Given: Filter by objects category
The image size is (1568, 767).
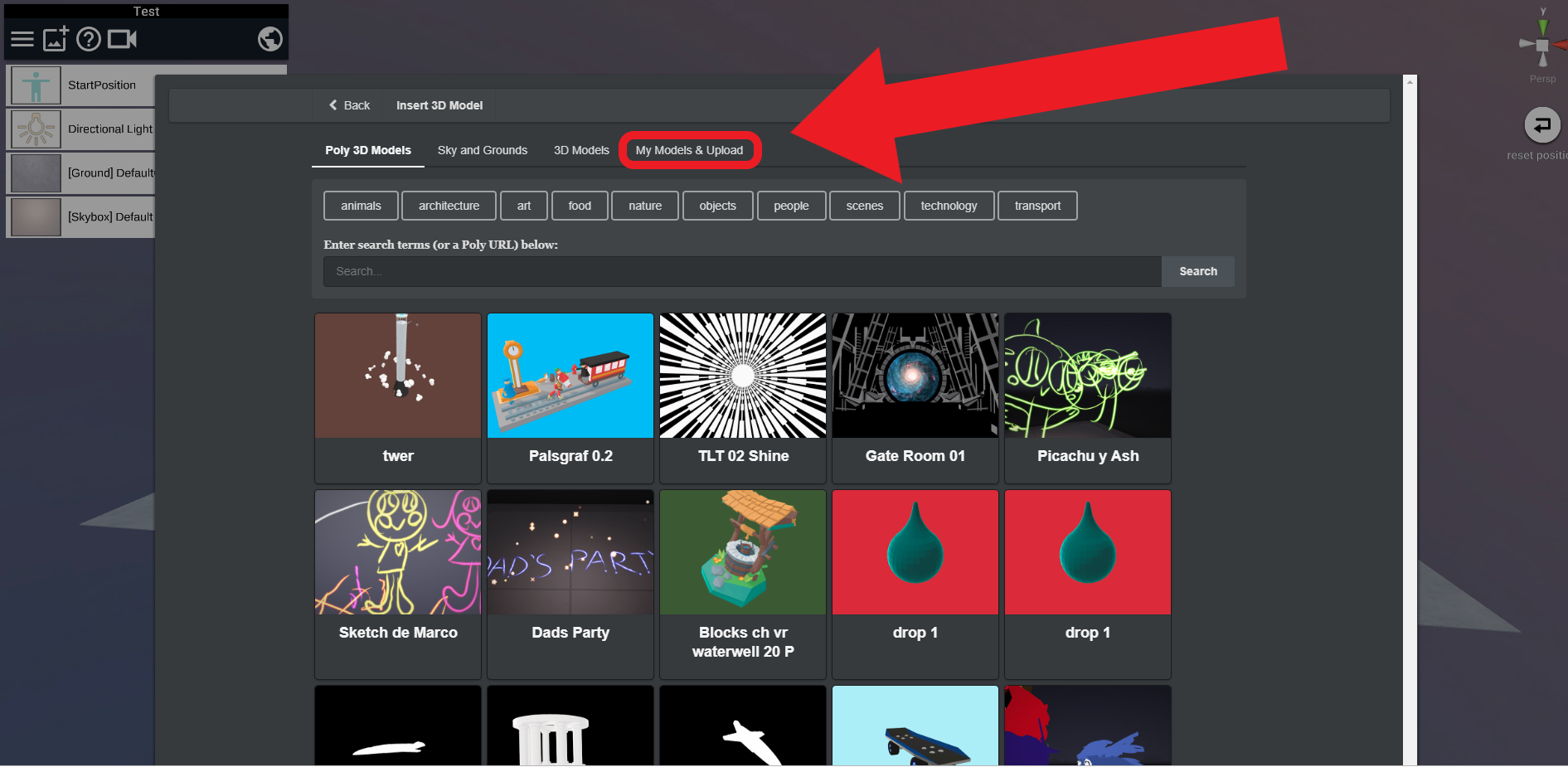Looking at the screenshot, I should [717, 206].
